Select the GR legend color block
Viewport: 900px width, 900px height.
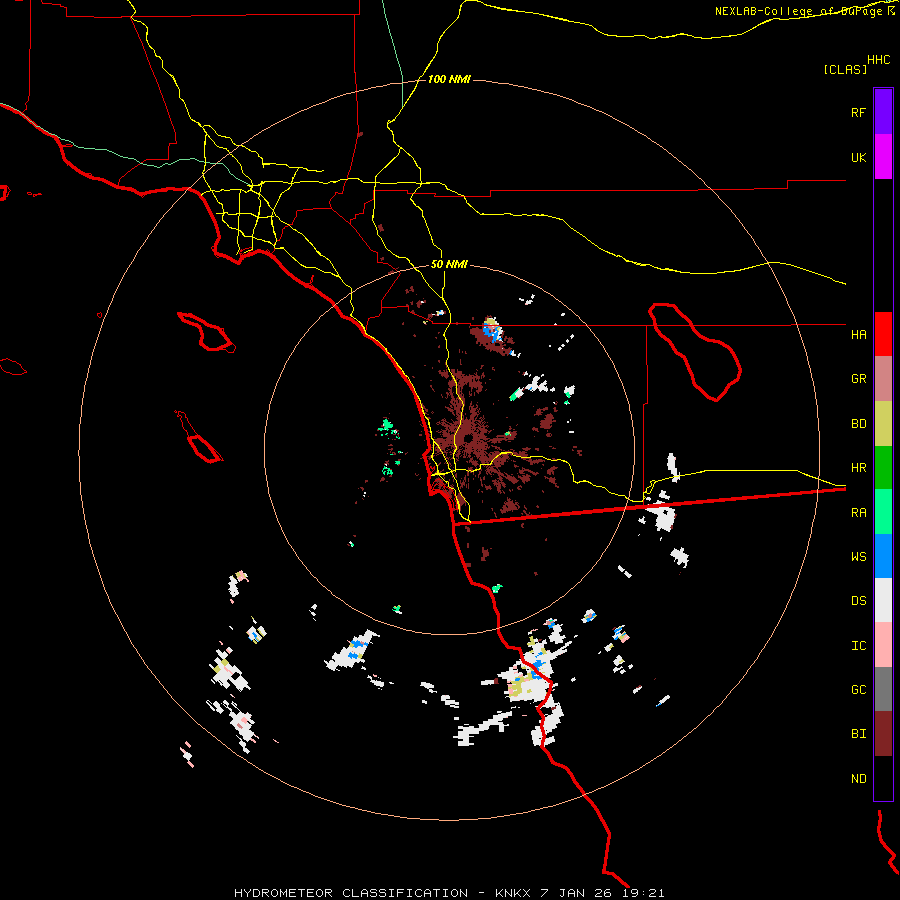click(883, 379)
